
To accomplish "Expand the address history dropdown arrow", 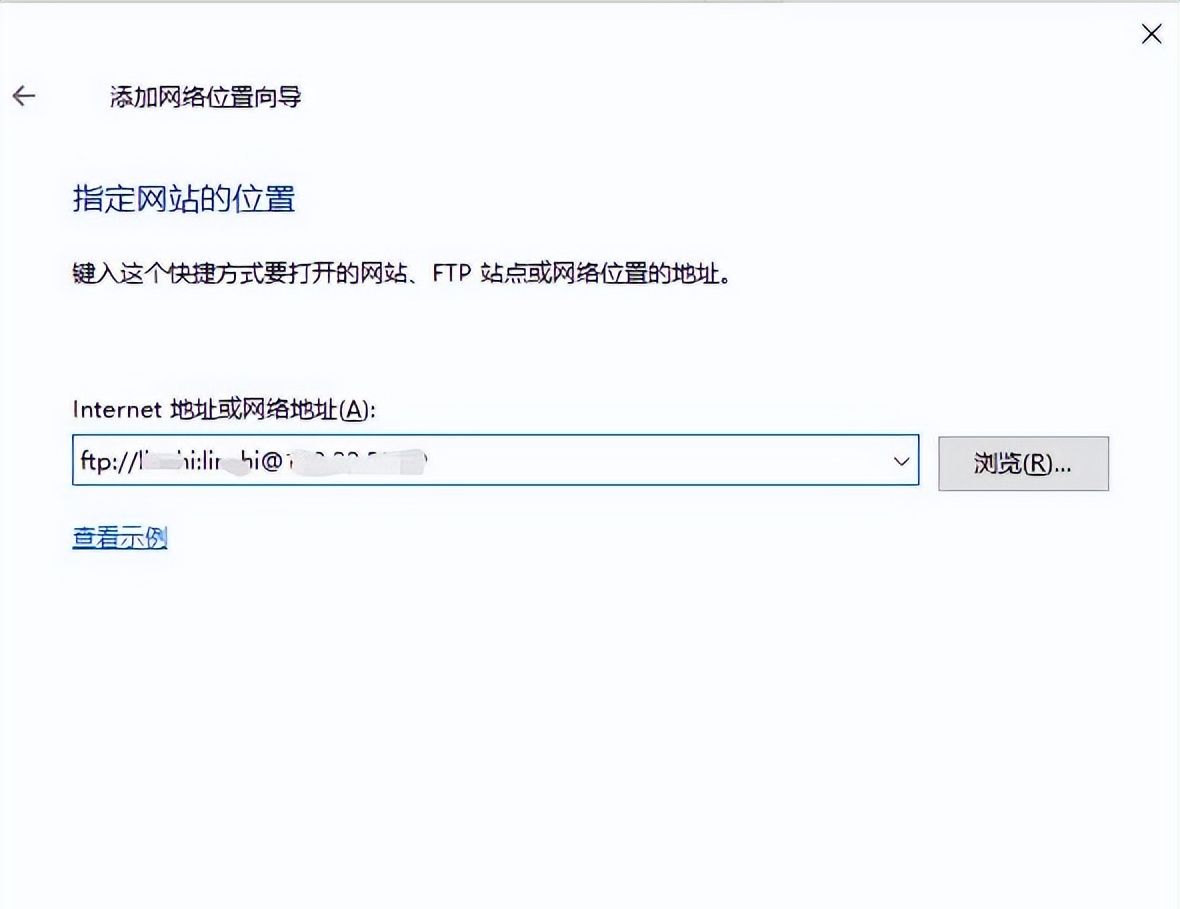I will [900, 462].
